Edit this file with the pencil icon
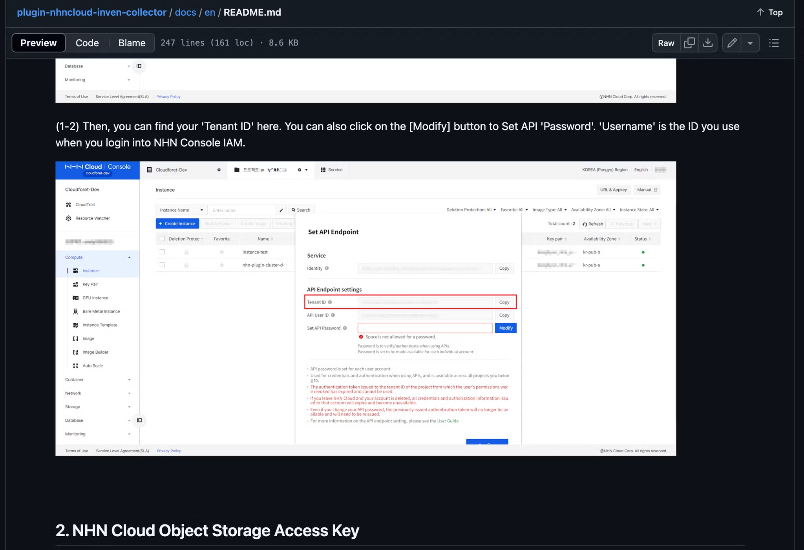Image resolution: width=804 pixels, height=550 pixels. pos(732,43)
